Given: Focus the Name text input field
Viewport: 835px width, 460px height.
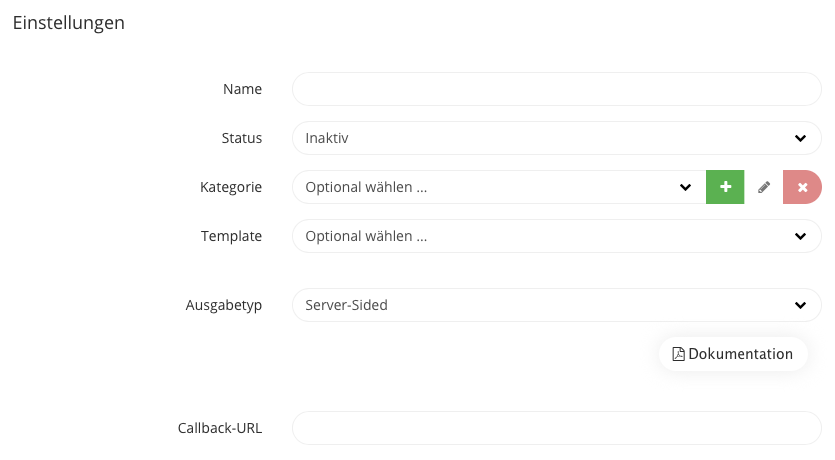Looking at the screenshot, I should point(556,89).
